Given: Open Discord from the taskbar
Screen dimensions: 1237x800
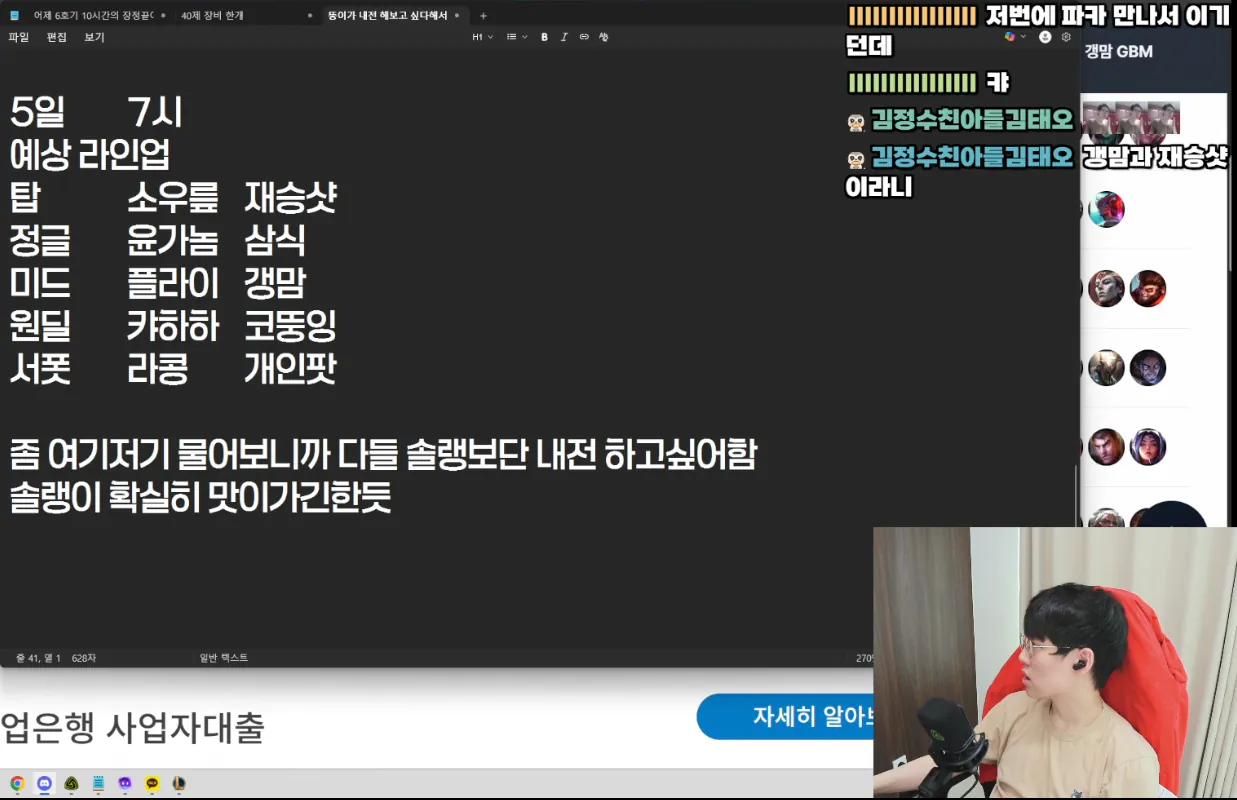Looking at the screenshot, I should [x=44, y=783].
